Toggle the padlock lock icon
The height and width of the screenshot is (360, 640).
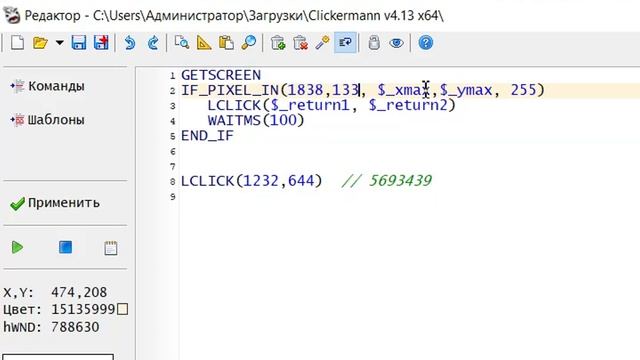[374, 42]
